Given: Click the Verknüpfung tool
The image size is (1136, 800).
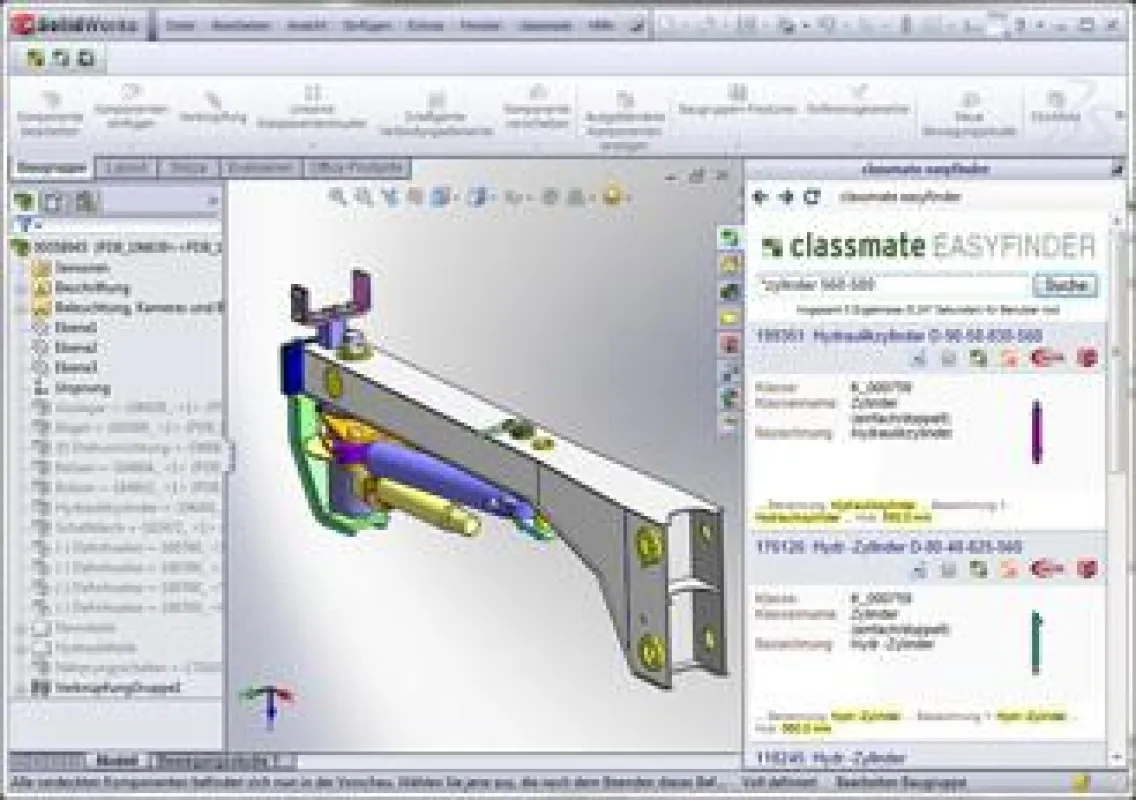Looking at the screenshot, I should (x=213, y=107).
